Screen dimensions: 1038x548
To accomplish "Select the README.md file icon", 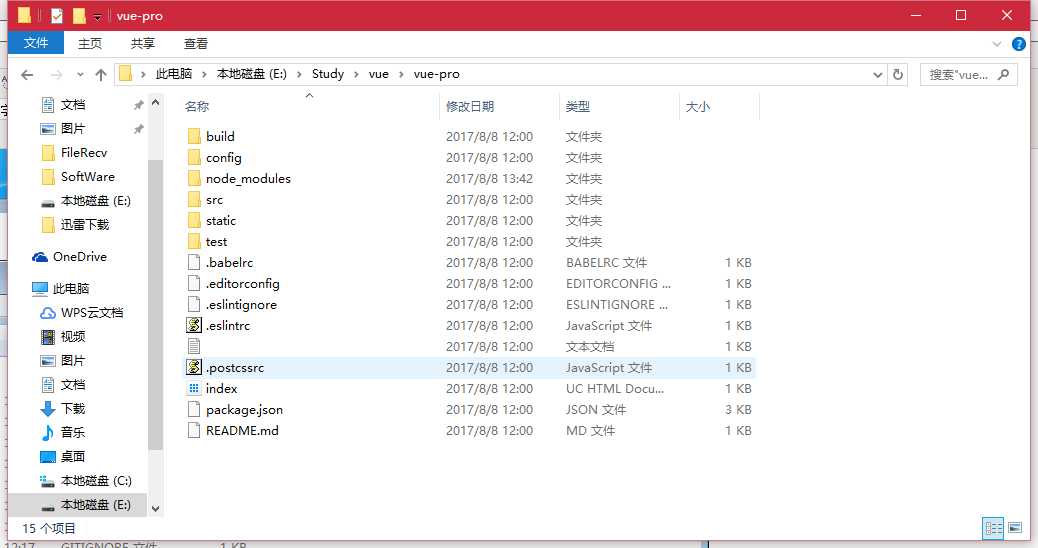I will 194,430.
